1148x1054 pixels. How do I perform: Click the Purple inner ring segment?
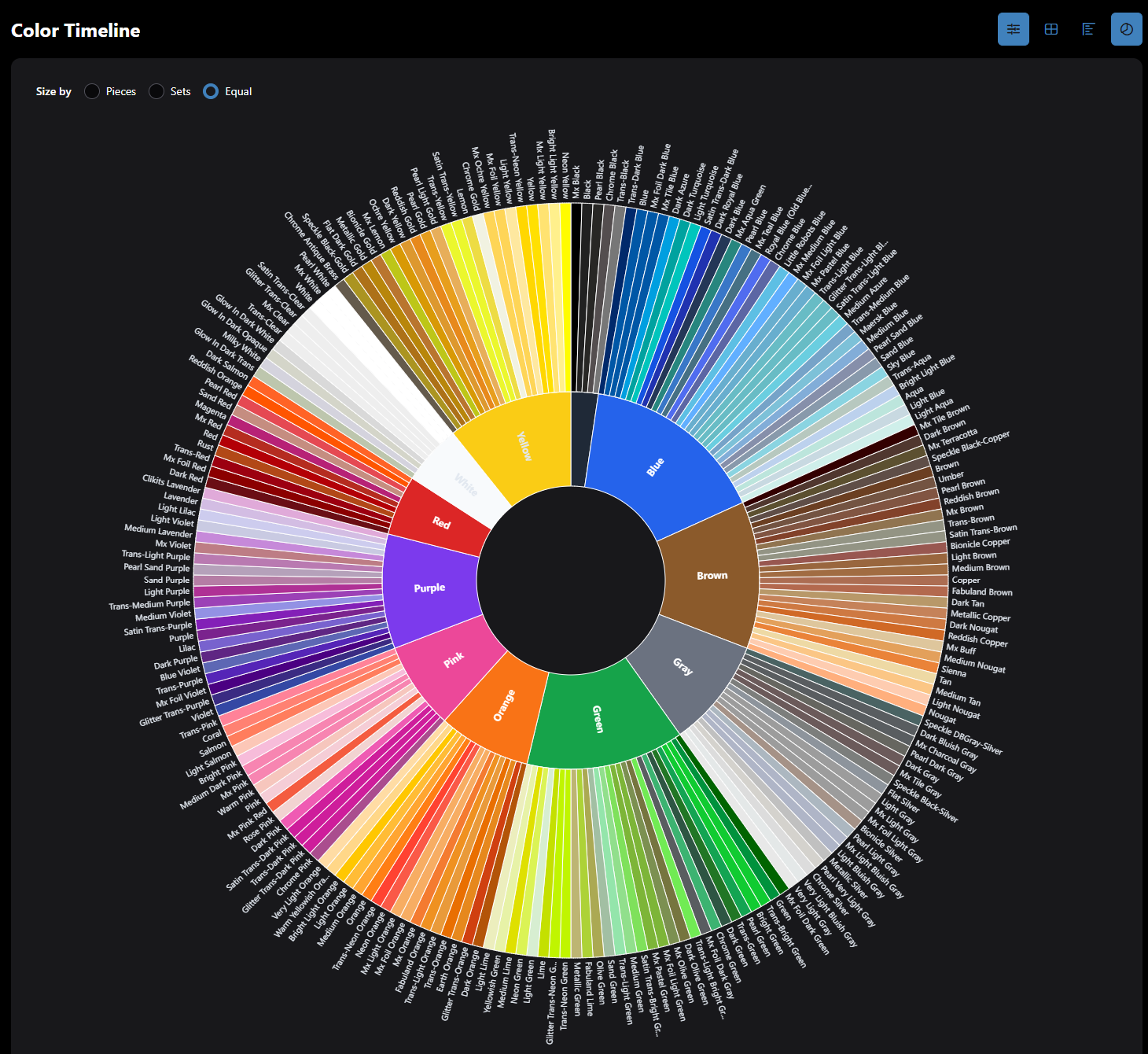429,588
